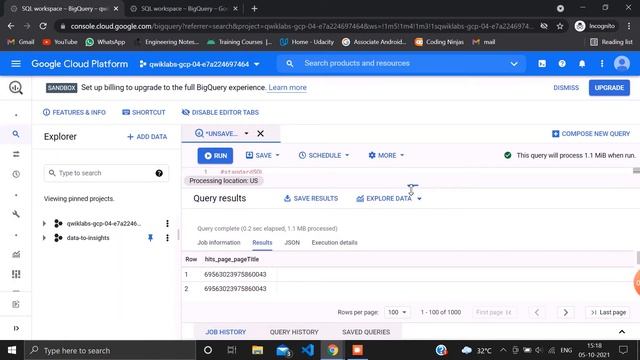Open the Mail app from taskbar
This screenshot has height=360, width=640.
(x=283, y=350)
